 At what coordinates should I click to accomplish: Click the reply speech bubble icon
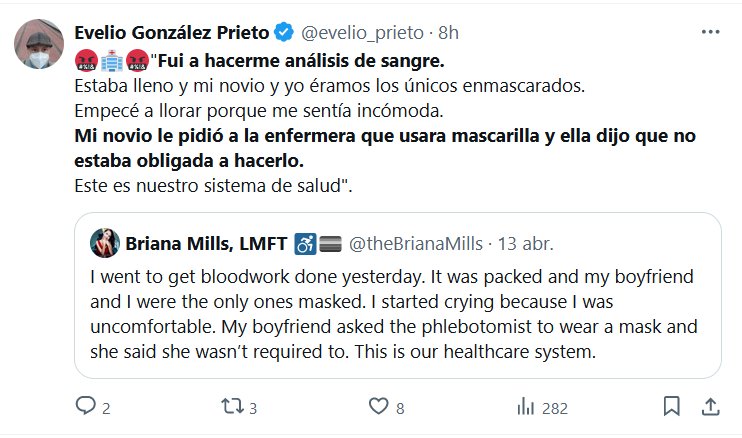pyautogui.click(x=87, y=406)
